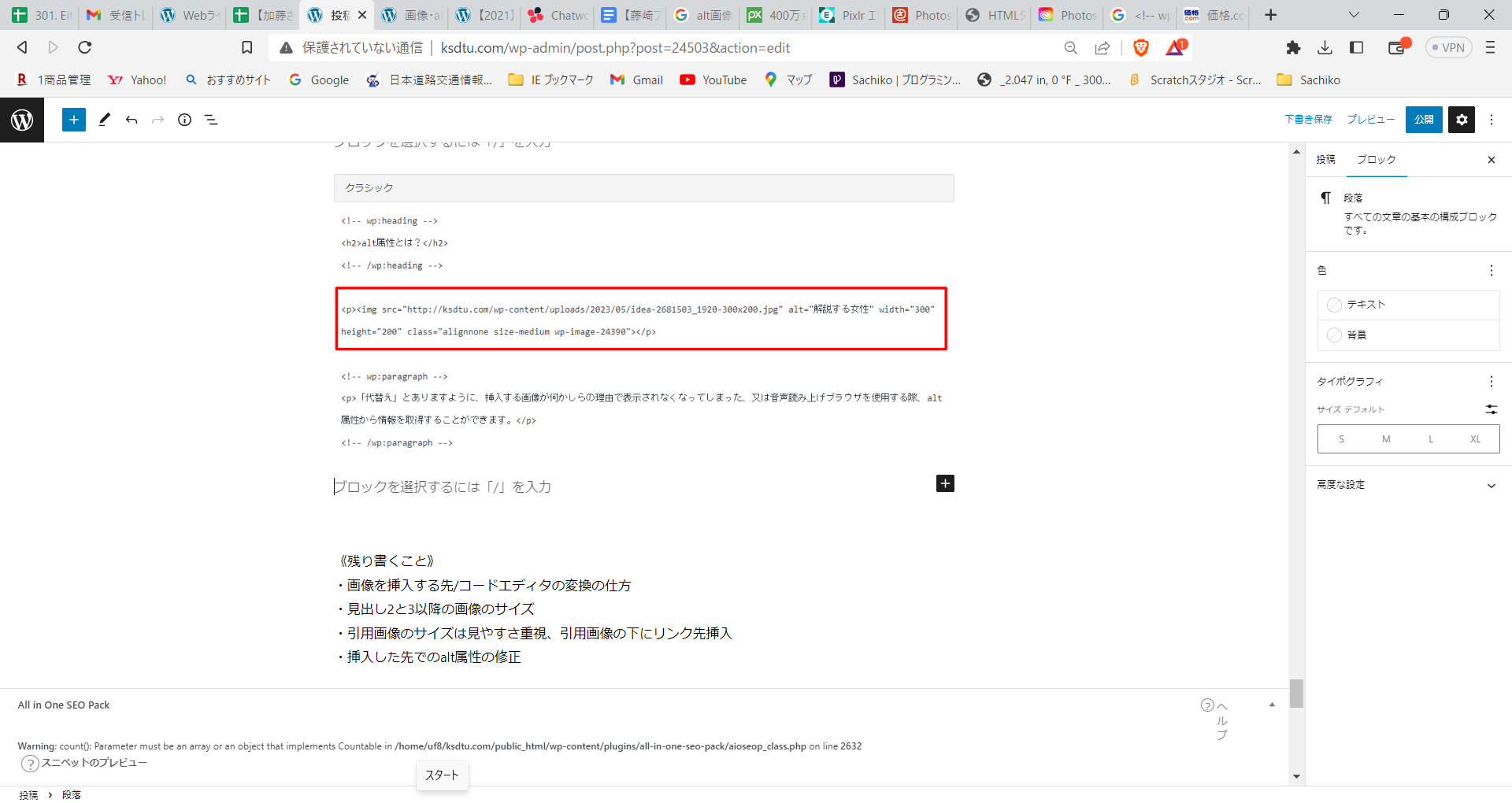The image size is (1512, 803).
Task: Open the editor options three-dot menu
Action: (x=1492, y=120)
